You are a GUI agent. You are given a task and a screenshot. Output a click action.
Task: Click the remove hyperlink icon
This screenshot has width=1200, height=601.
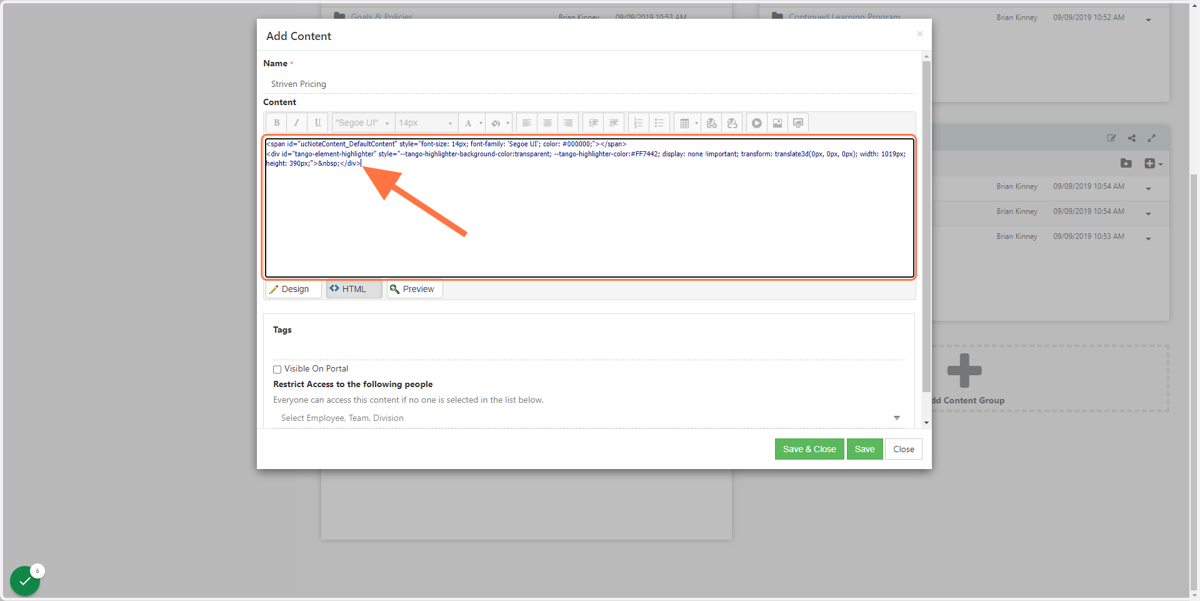732,123
